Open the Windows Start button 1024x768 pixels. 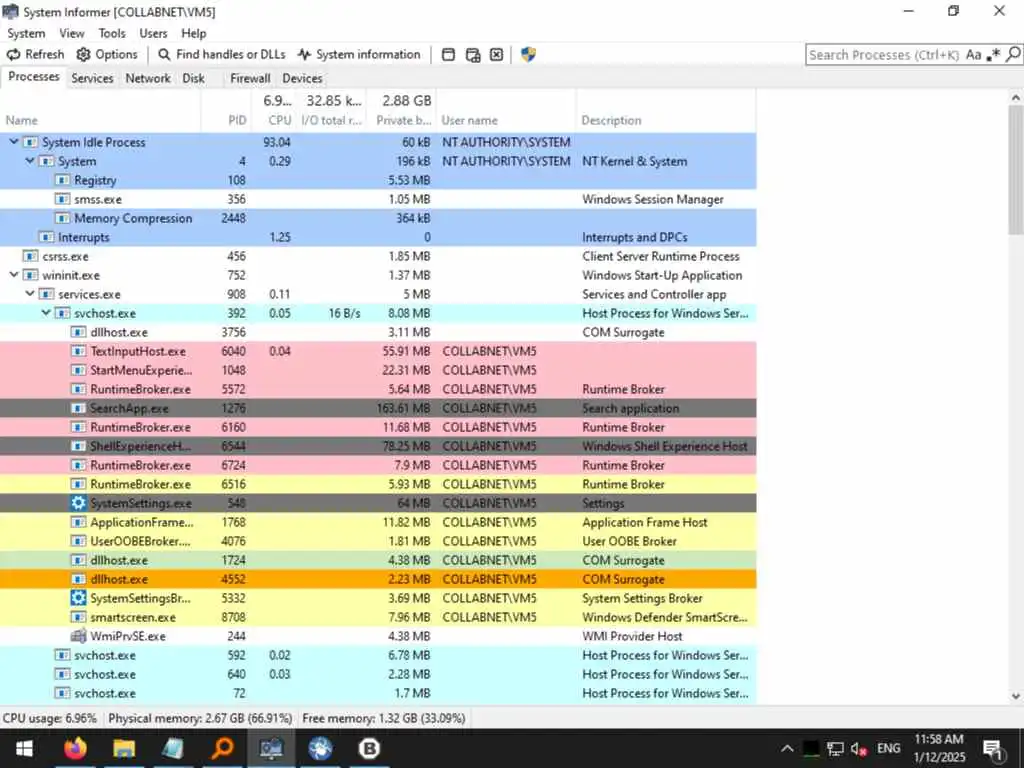(x=24, y=748)
